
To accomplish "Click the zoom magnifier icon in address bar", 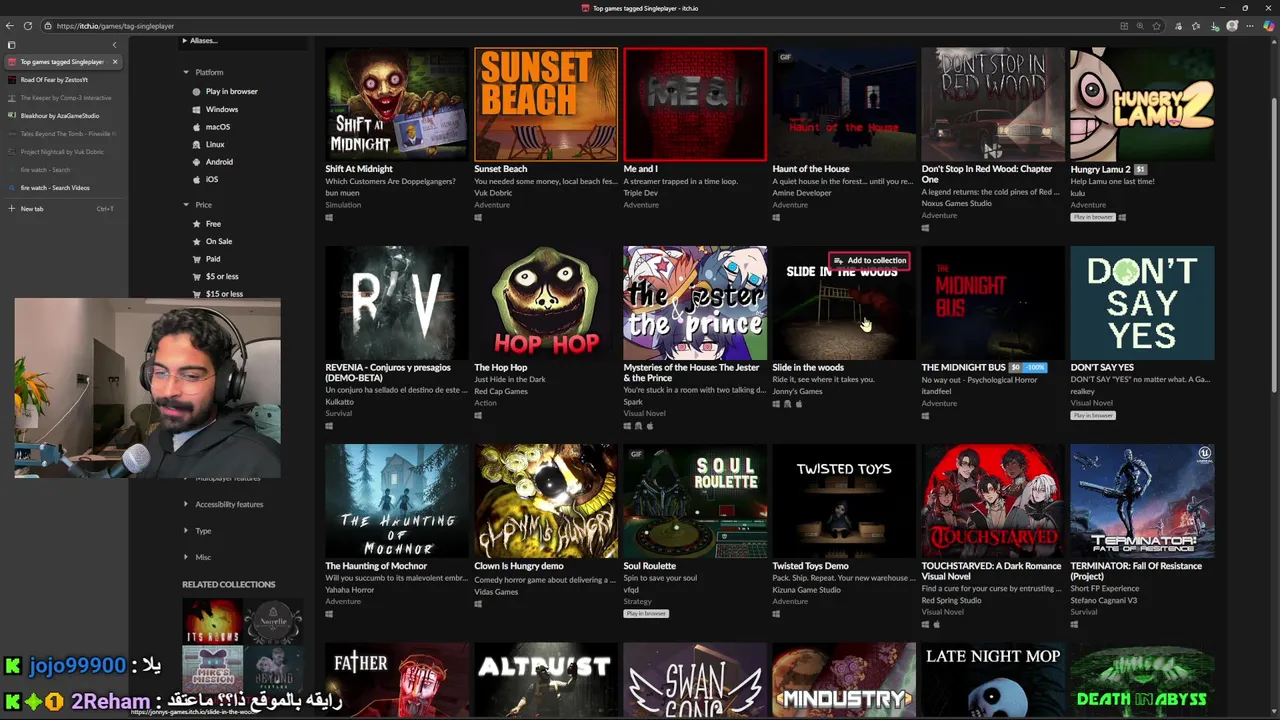I will click(x=1140, y=26).
